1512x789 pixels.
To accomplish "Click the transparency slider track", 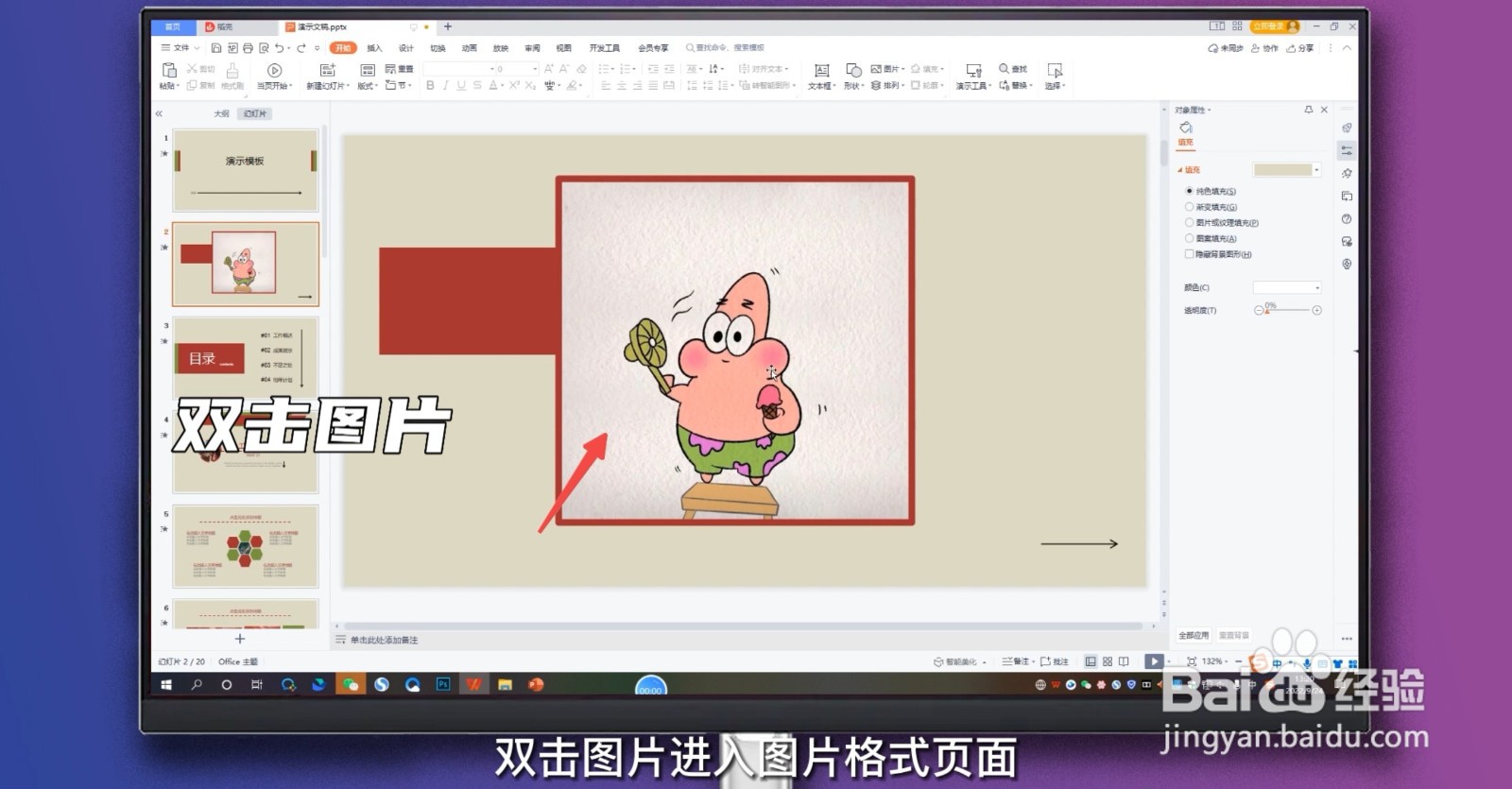I will coord(1287,311).
